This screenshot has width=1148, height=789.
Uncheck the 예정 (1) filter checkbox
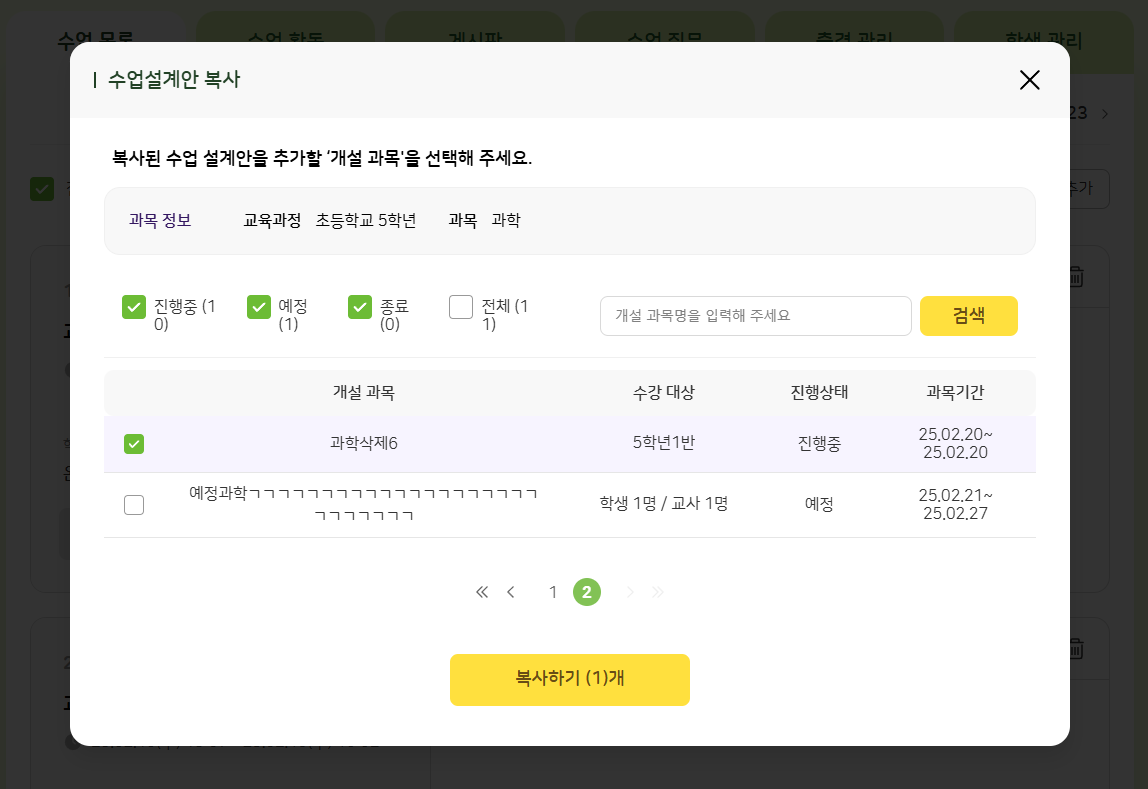[259, 307]
